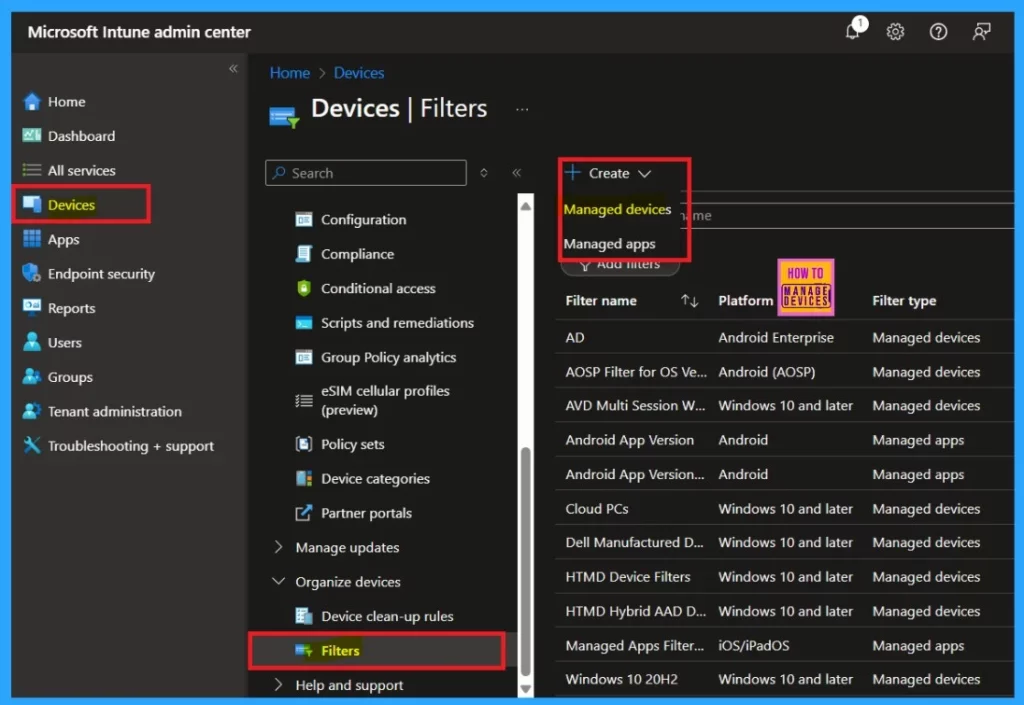Open the settings gear icon
The width and height of the screenshot is (1024, 705).
[x=895, y=31]
